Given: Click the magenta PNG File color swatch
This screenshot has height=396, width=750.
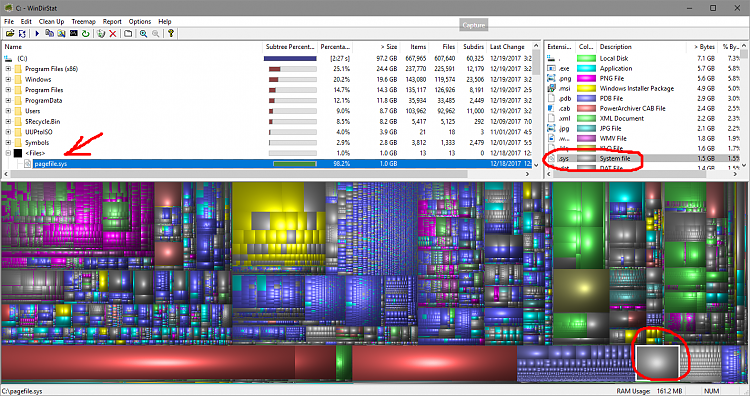Looking at the screenshot, I should tap(586, 78).
